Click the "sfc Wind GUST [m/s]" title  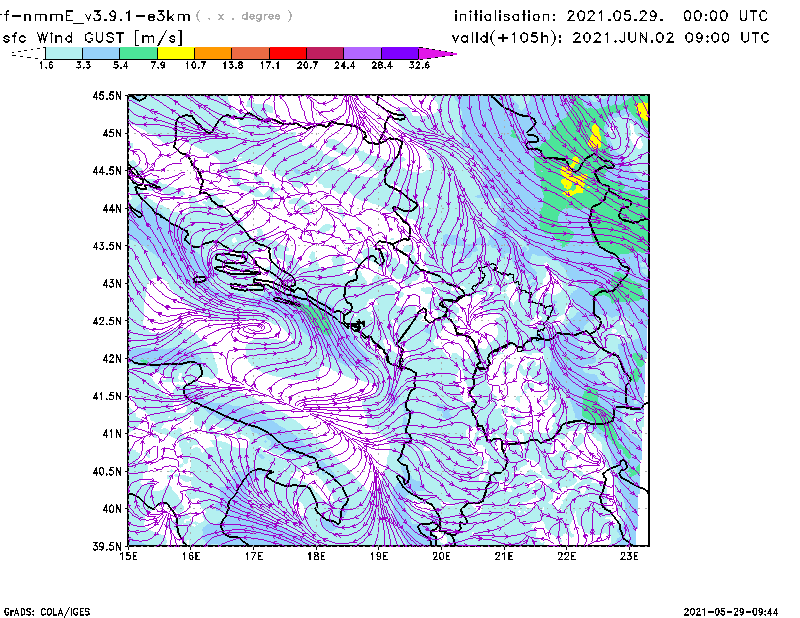pyautogui.click(x=92, y=38)
